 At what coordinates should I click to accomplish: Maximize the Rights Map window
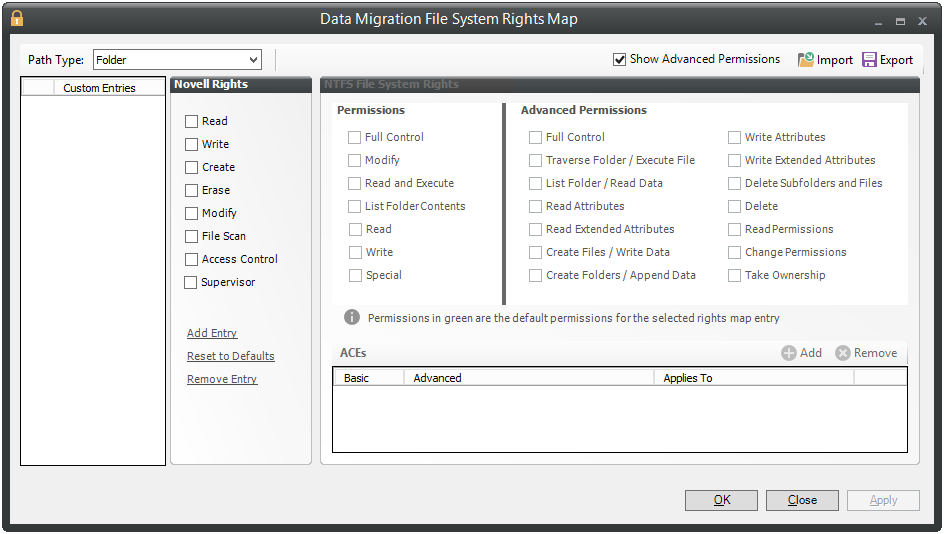click(x=900, y=21)
